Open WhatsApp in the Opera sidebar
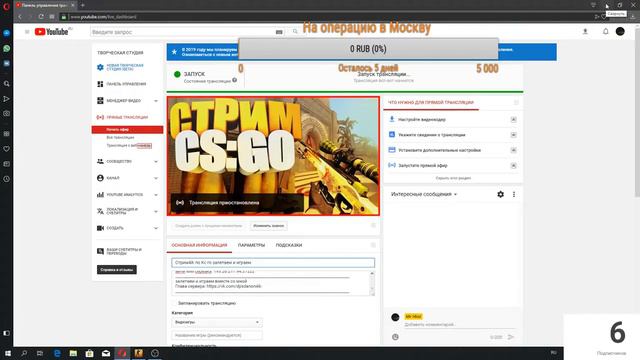Screen dimensions: 640x360 (7, 48)
